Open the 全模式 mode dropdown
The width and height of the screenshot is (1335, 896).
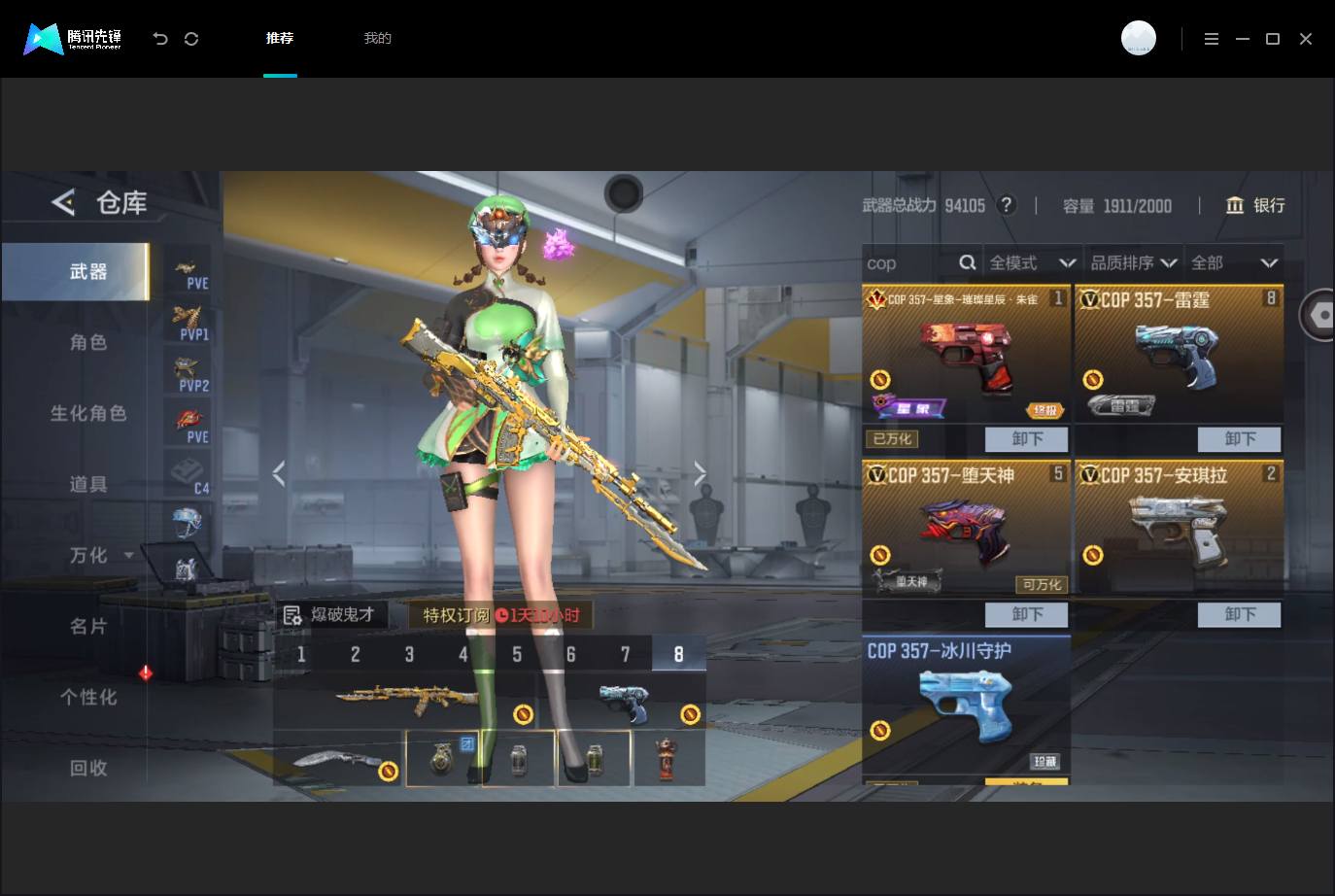point(1033,263)
